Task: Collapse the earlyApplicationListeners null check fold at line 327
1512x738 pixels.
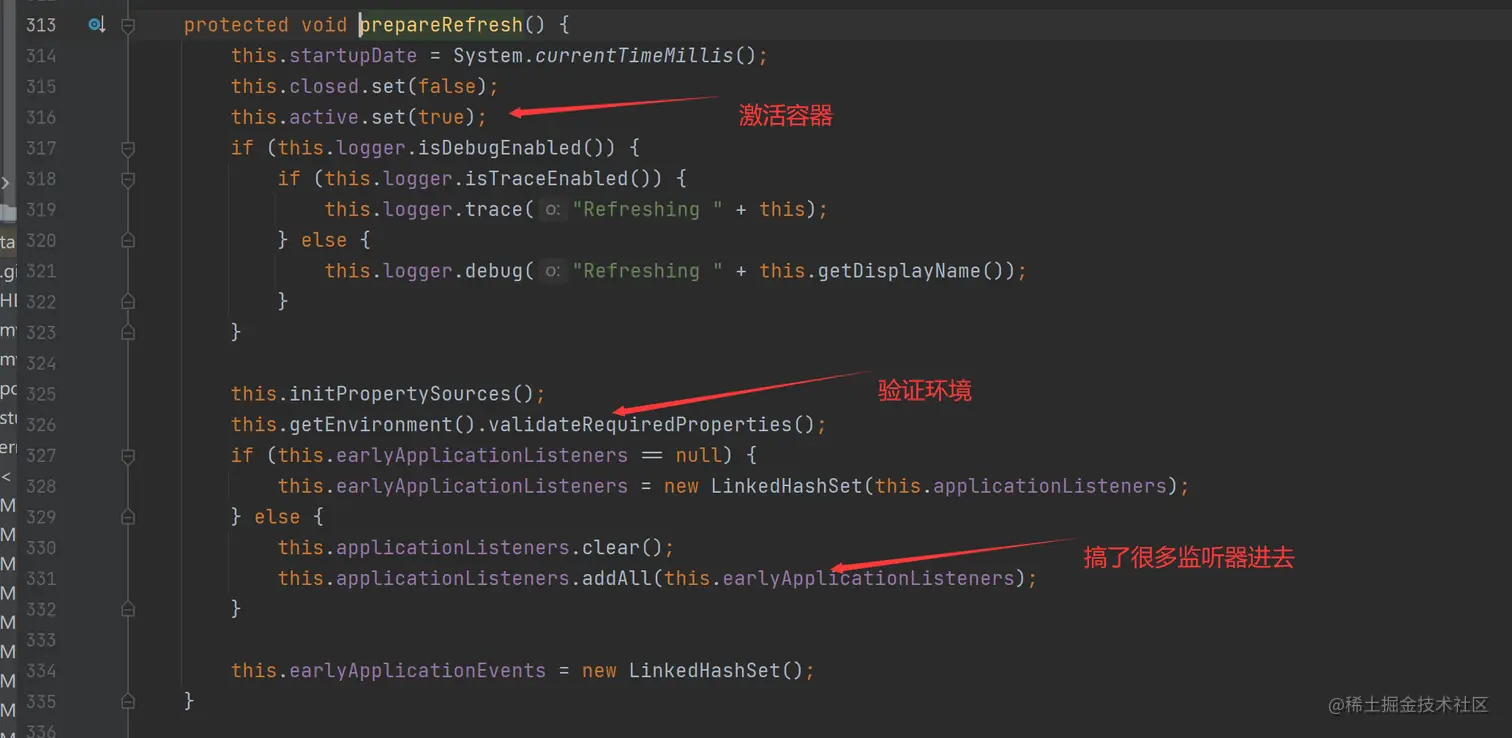Action: pos(128,456)
